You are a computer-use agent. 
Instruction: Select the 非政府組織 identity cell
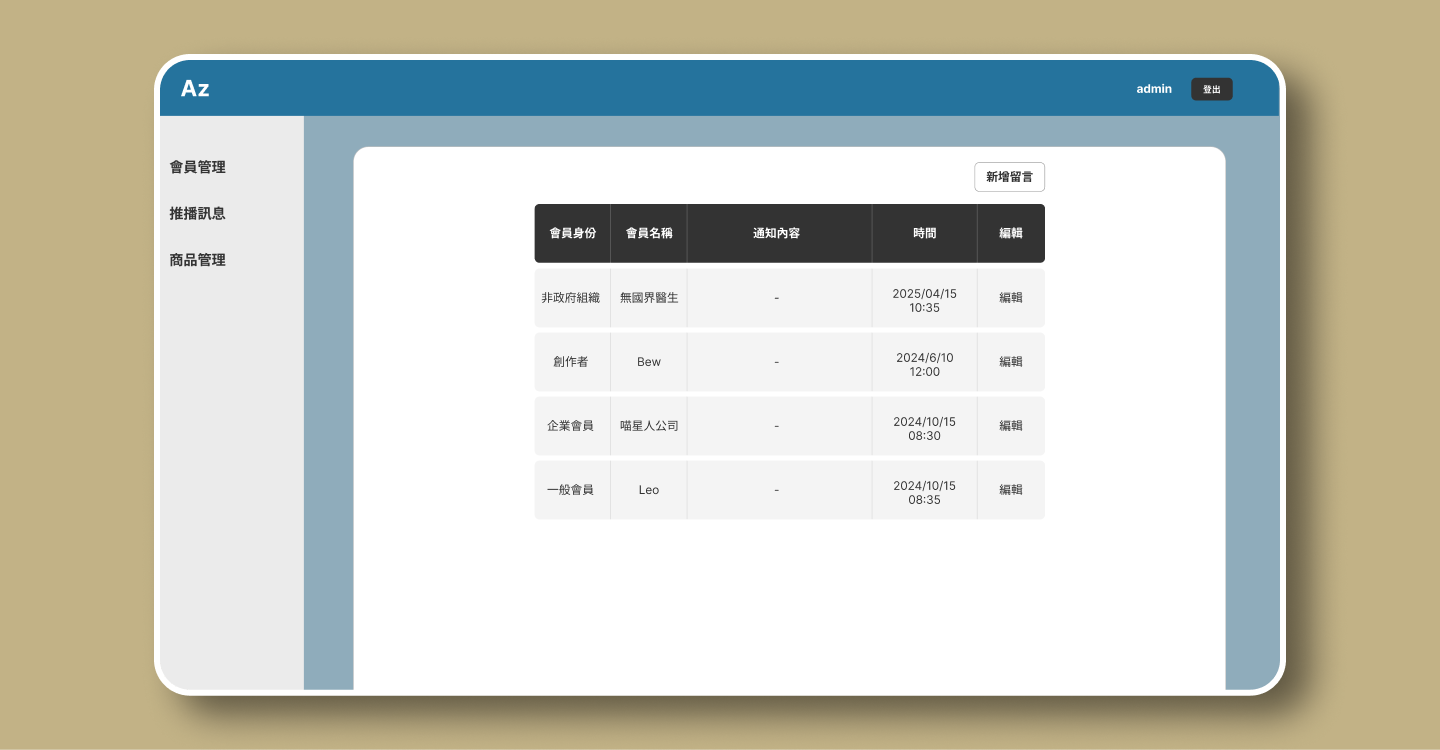(571, 298)
